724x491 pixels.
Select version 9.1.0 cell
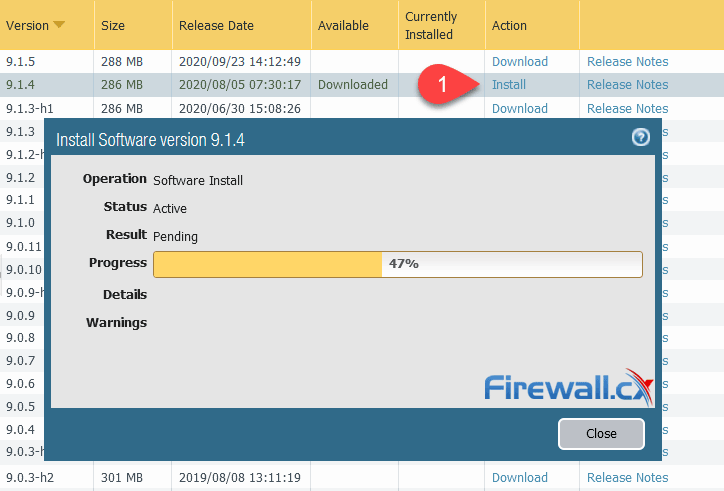tap(20, 223)
